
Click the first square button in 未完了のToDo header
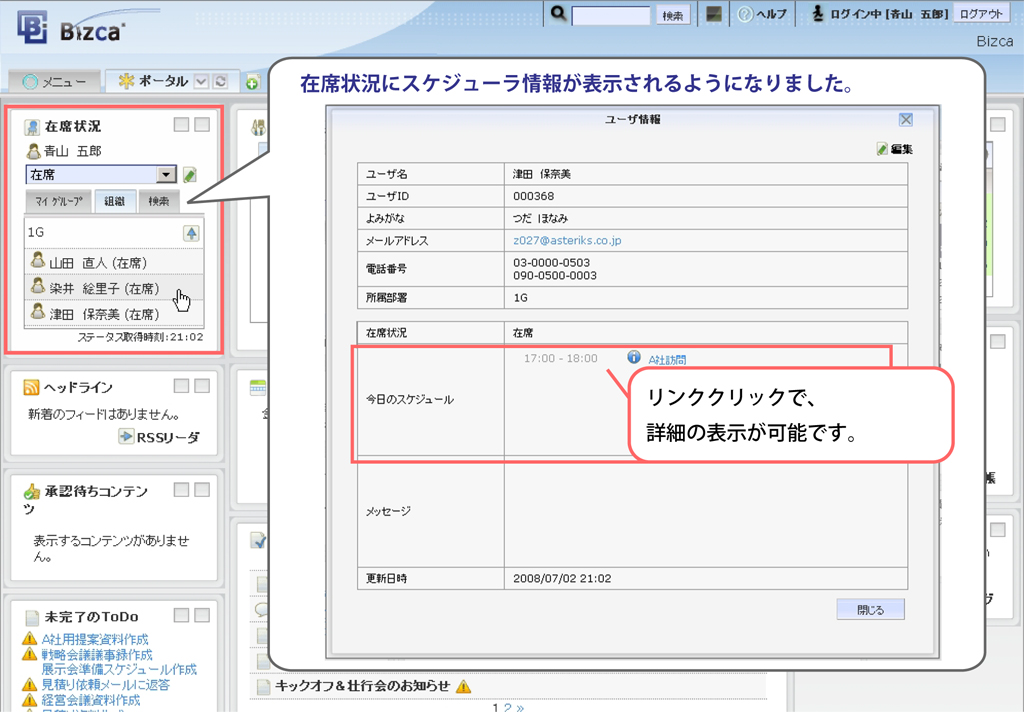182,615
